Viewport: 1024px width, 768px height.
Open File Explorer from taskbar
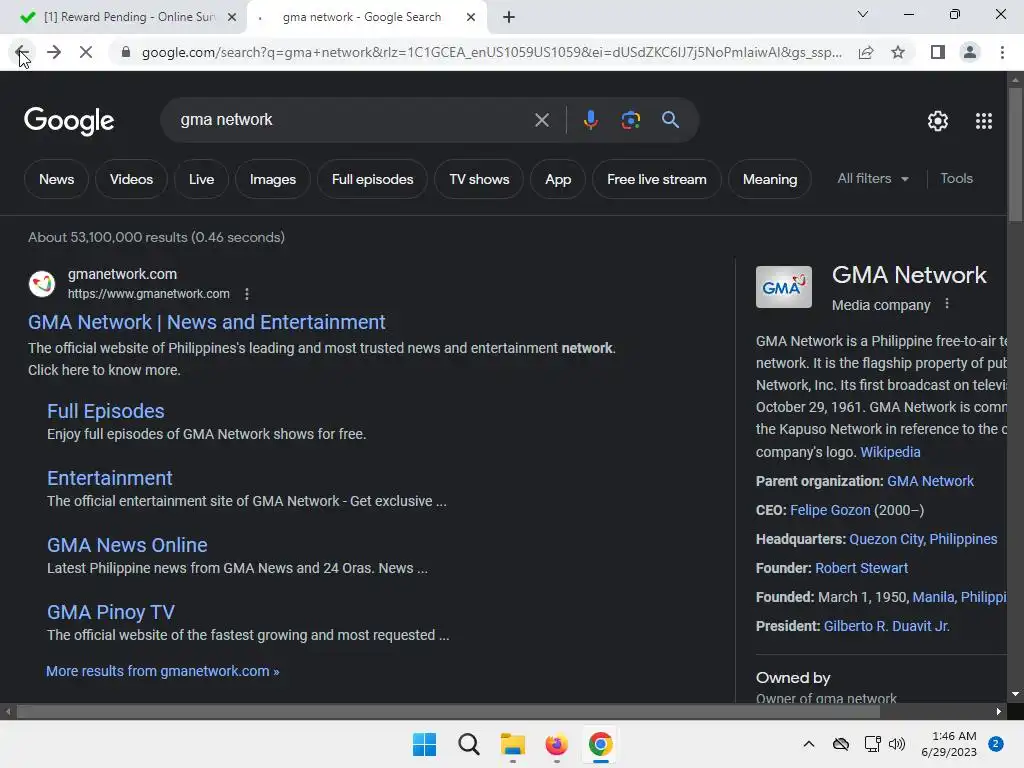click(x=513, y=744)
